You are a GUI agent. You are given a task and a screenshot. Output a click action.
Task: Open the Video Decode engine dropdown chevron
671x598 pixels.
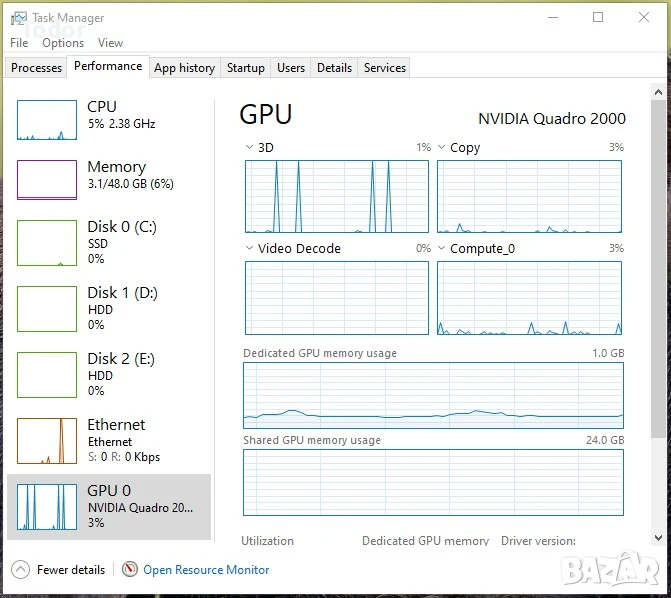(x=249, y=248)
